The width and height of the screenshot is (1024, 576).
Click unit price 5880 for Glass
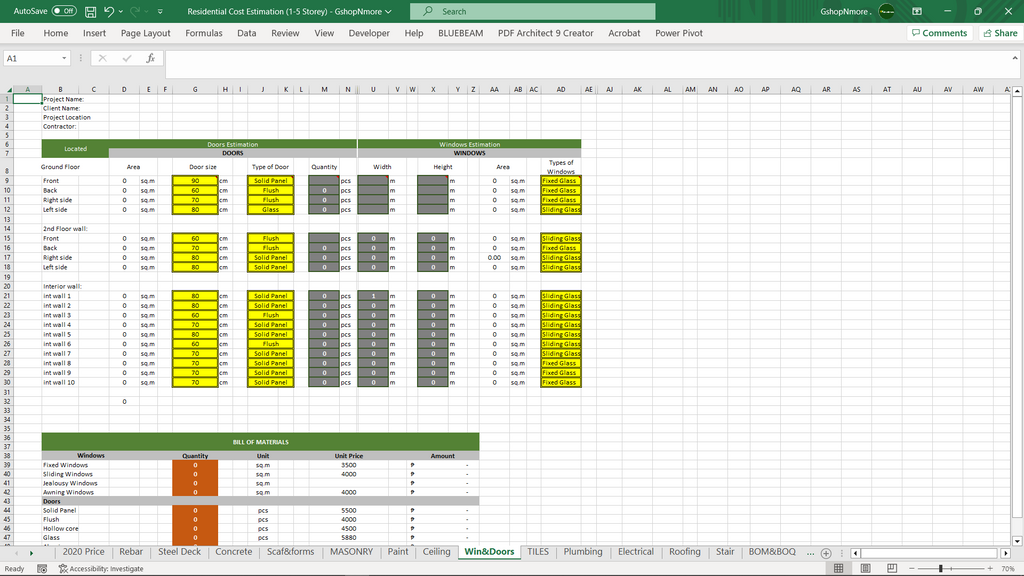pos(349,537)
